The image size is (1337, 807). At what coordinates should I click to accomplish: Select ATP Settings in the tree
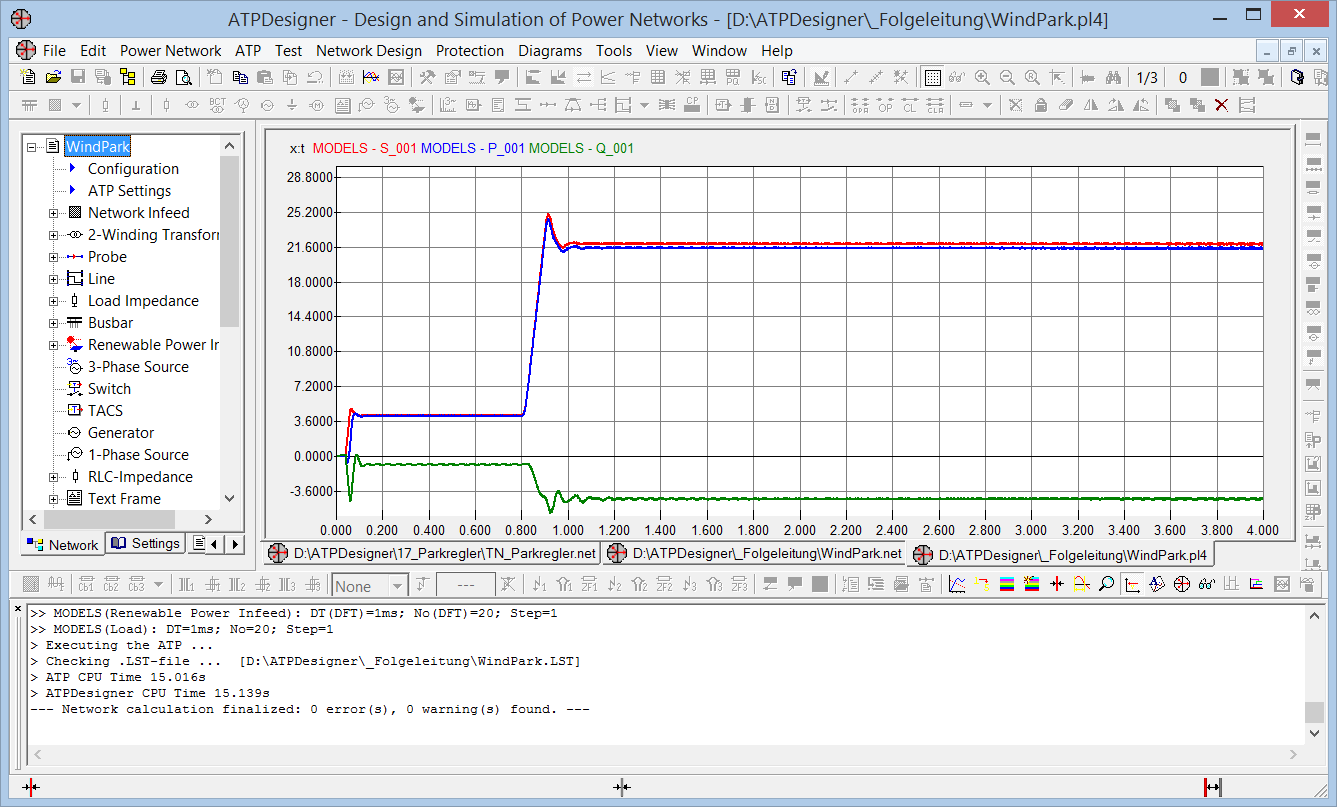129,191
